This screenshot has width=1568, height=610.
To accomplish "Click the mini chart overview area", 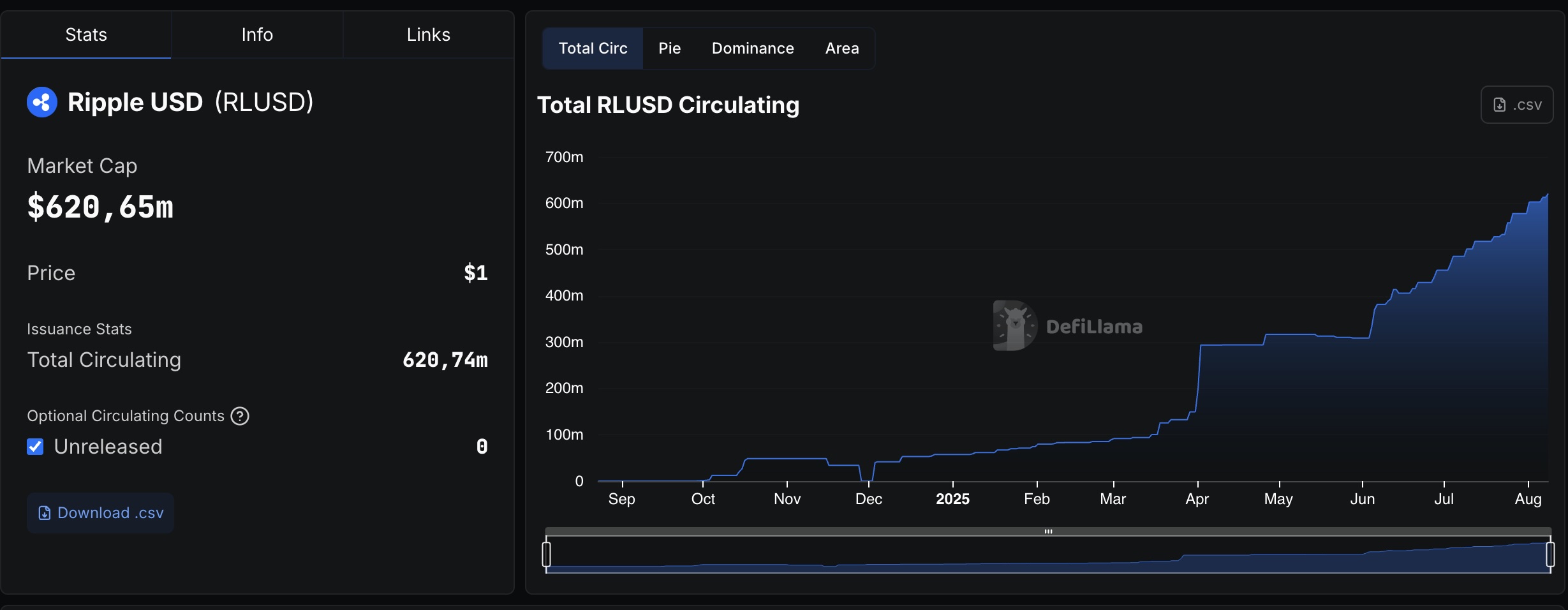I will pyautogui.click(x=1048, y=554).
